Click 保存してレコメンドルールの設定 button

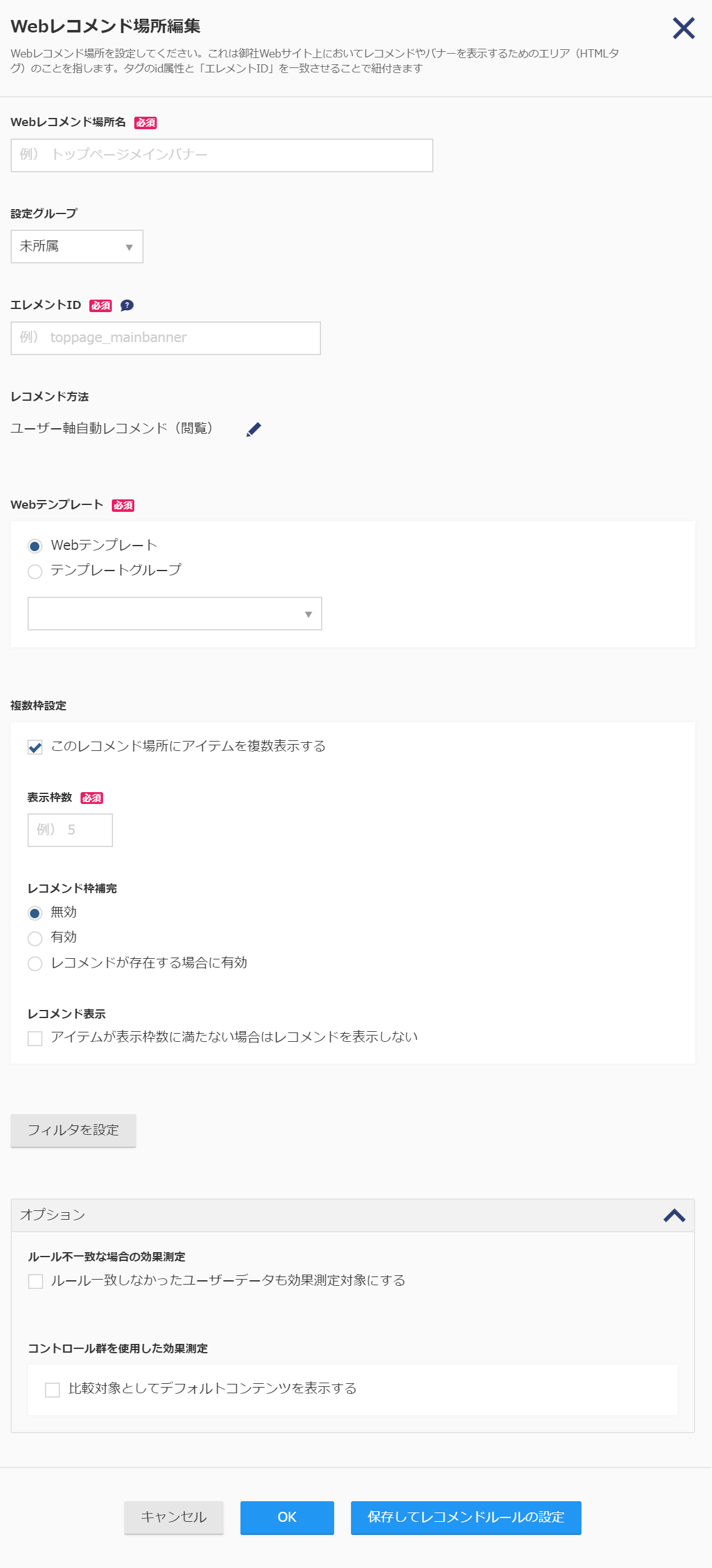[466, 1517]
